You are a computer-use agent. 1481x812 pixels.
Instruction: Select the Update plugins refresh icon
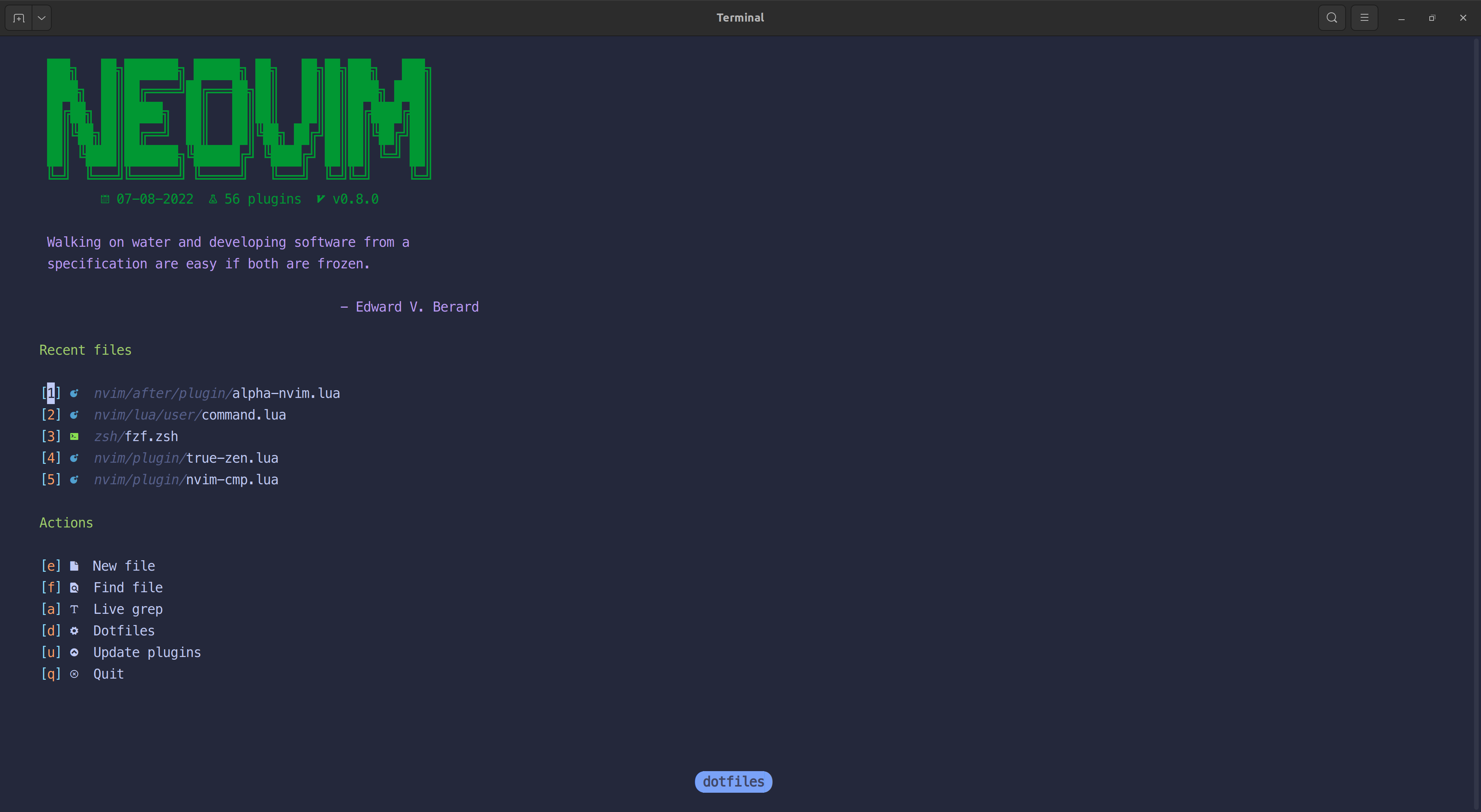(75, 652)
